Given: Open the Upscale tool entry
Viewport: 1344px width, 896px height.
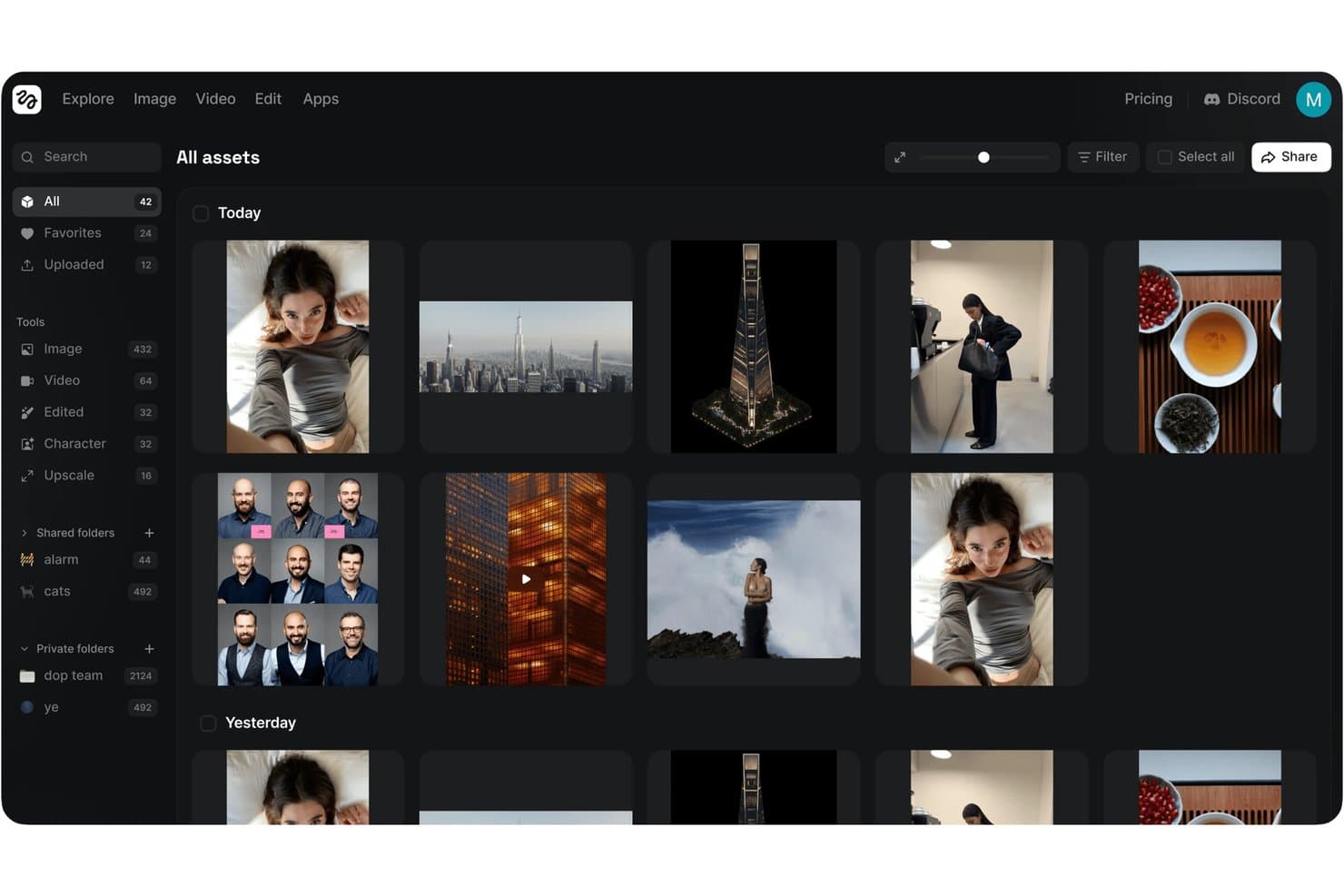Looking at the screenshot, I should 87,476.
